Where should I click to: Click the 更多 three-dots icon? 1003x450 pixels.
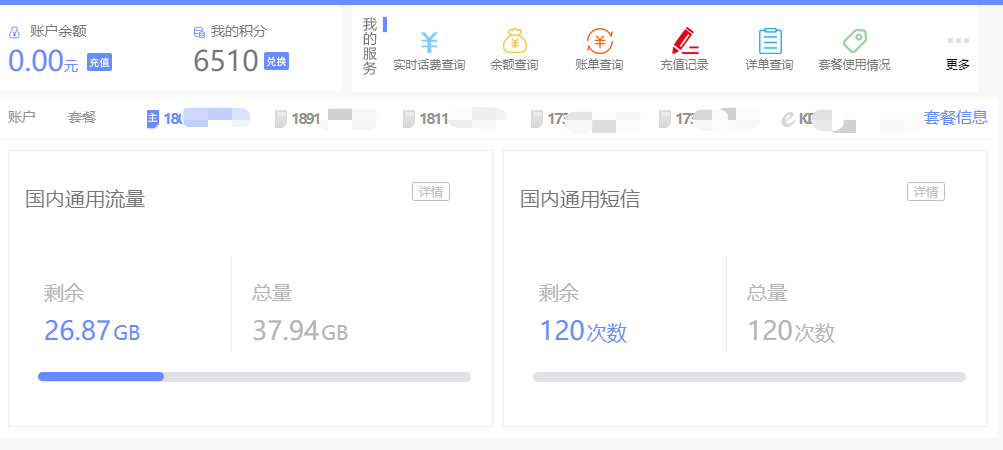(x=958, y=40)
